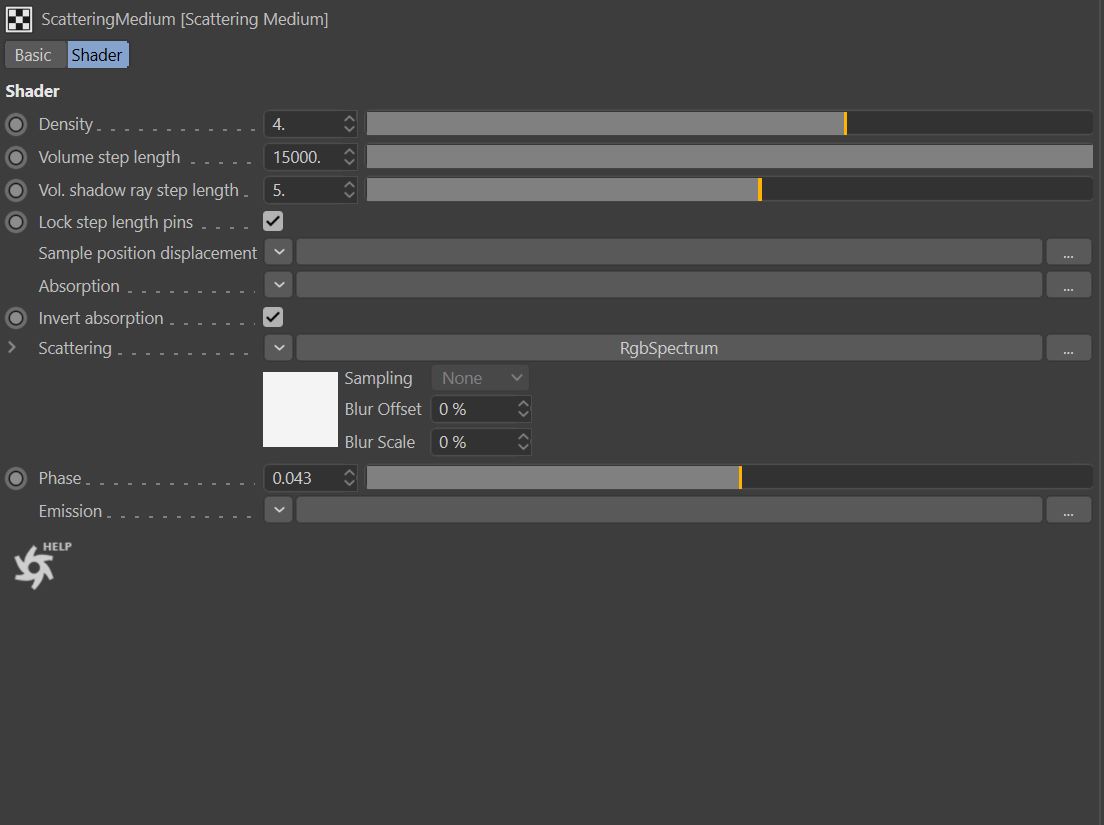This screenshot has width=1104, height=825.
Task: Click the Vol. shadow ray step length stepper
Action: 349,190
